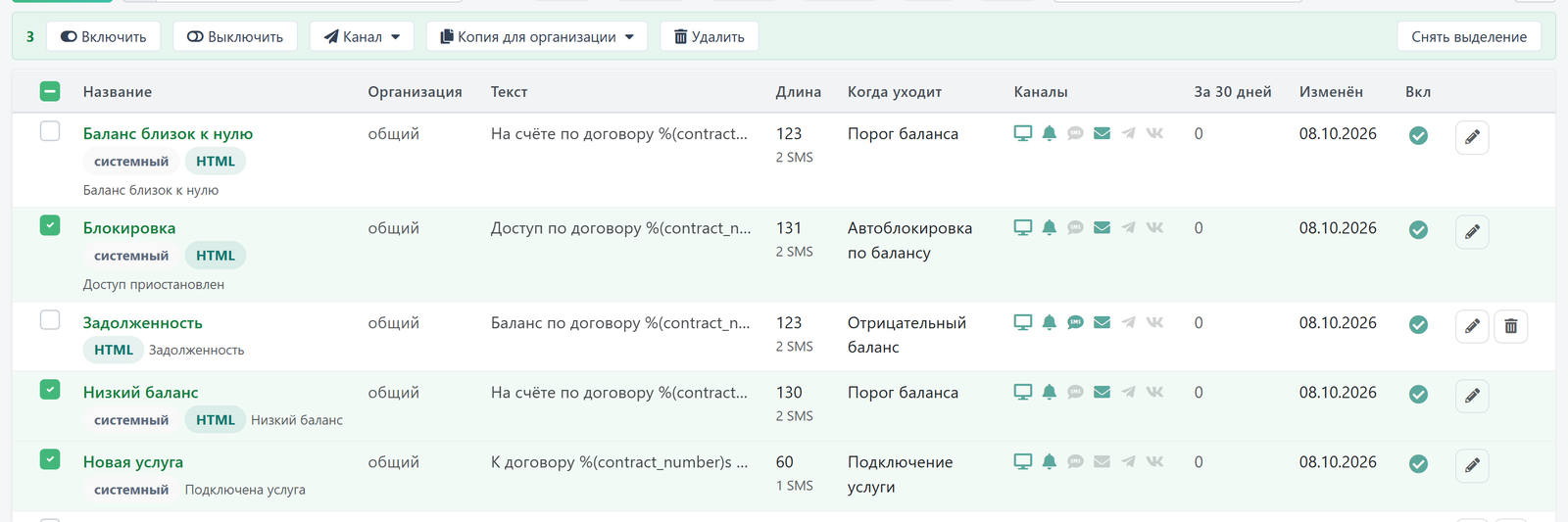The image size is (1568, 522).
Task: Click bell channel icon in Баланс близок к нулю row
Action: (x=1049, y=133)
